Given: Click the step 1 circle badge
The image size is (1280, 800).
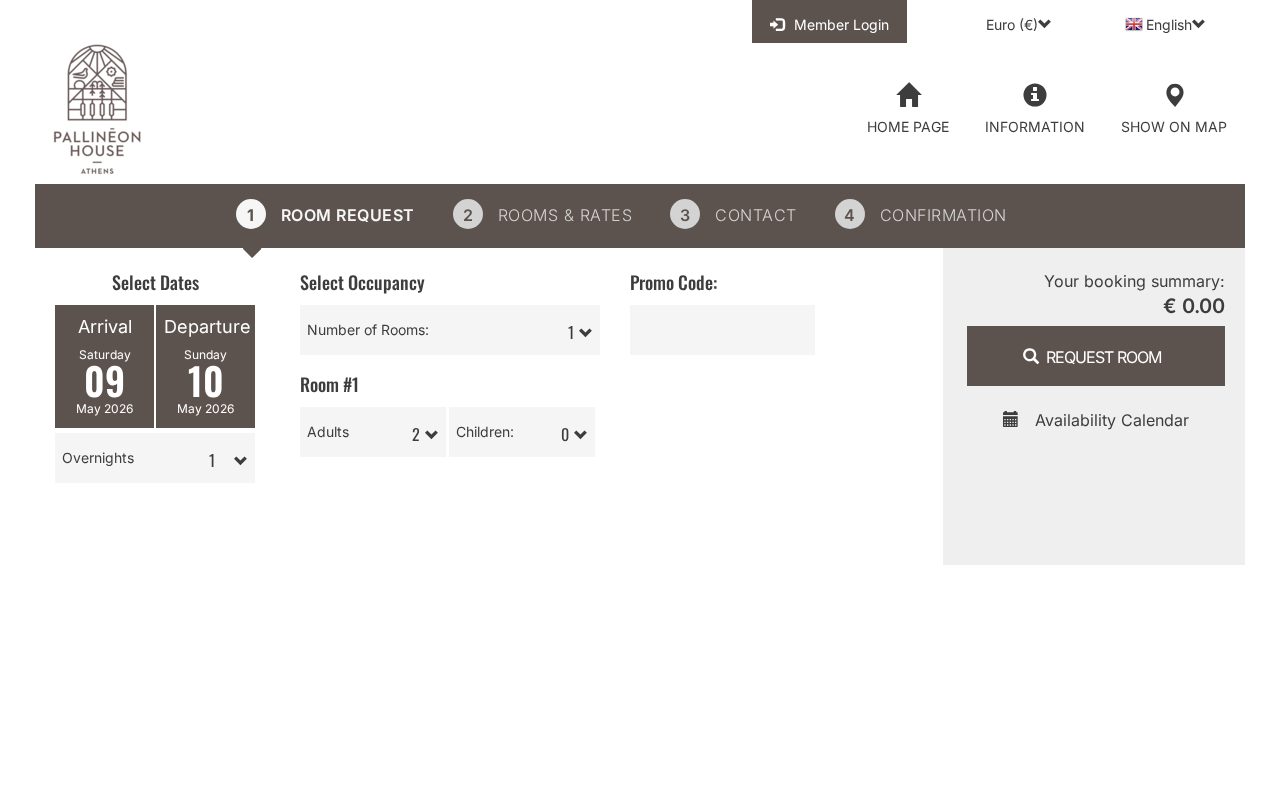Looking at the screenshot, I should pos(251,214).
